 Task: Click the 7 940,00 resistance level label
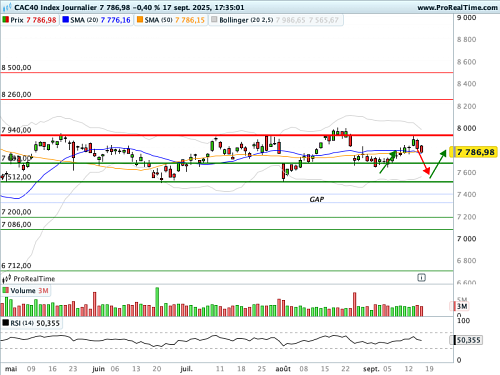(x=16, y=130)
